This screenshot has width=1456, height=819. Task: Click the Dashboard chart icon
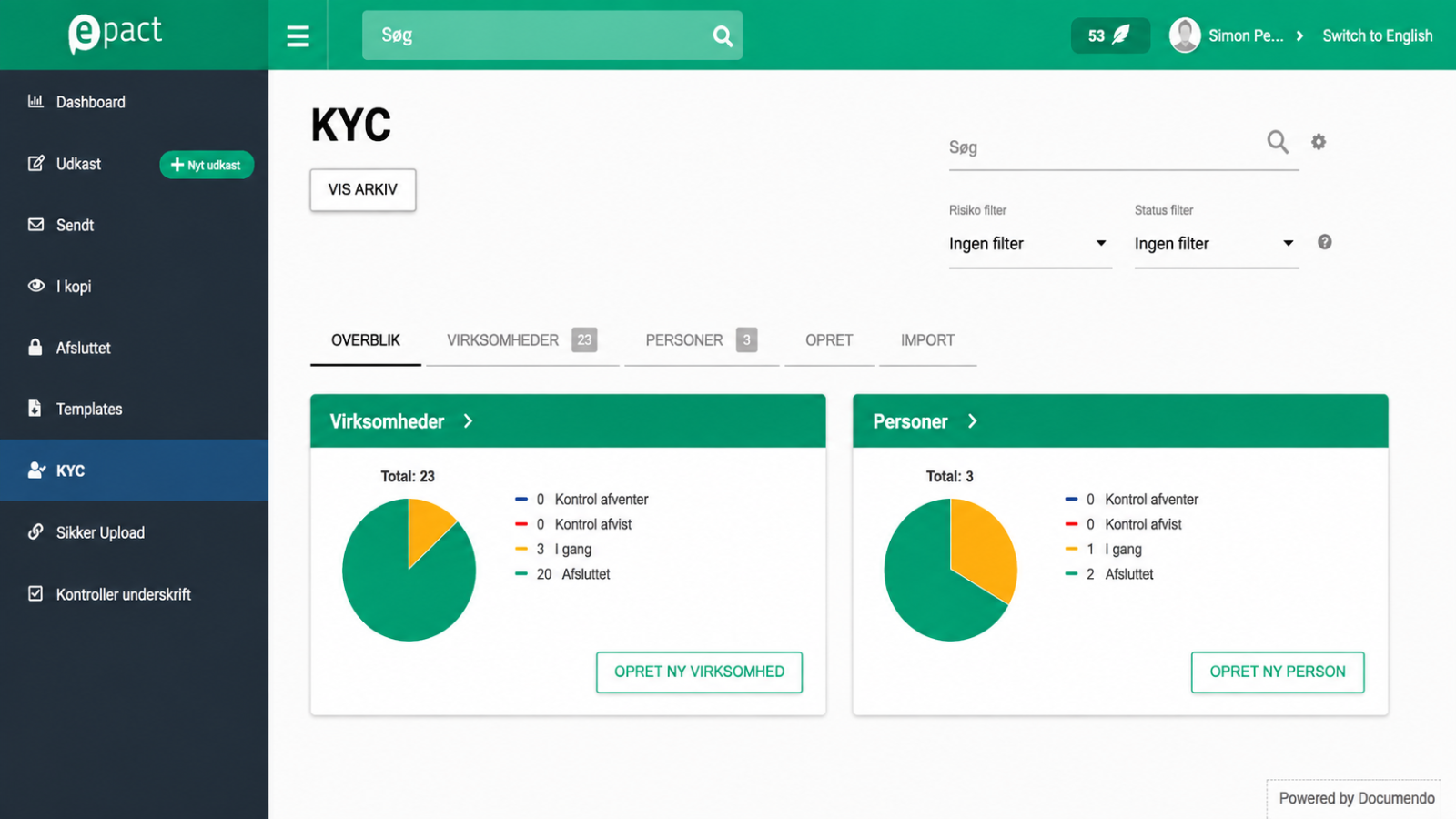[x=35, y=101]
